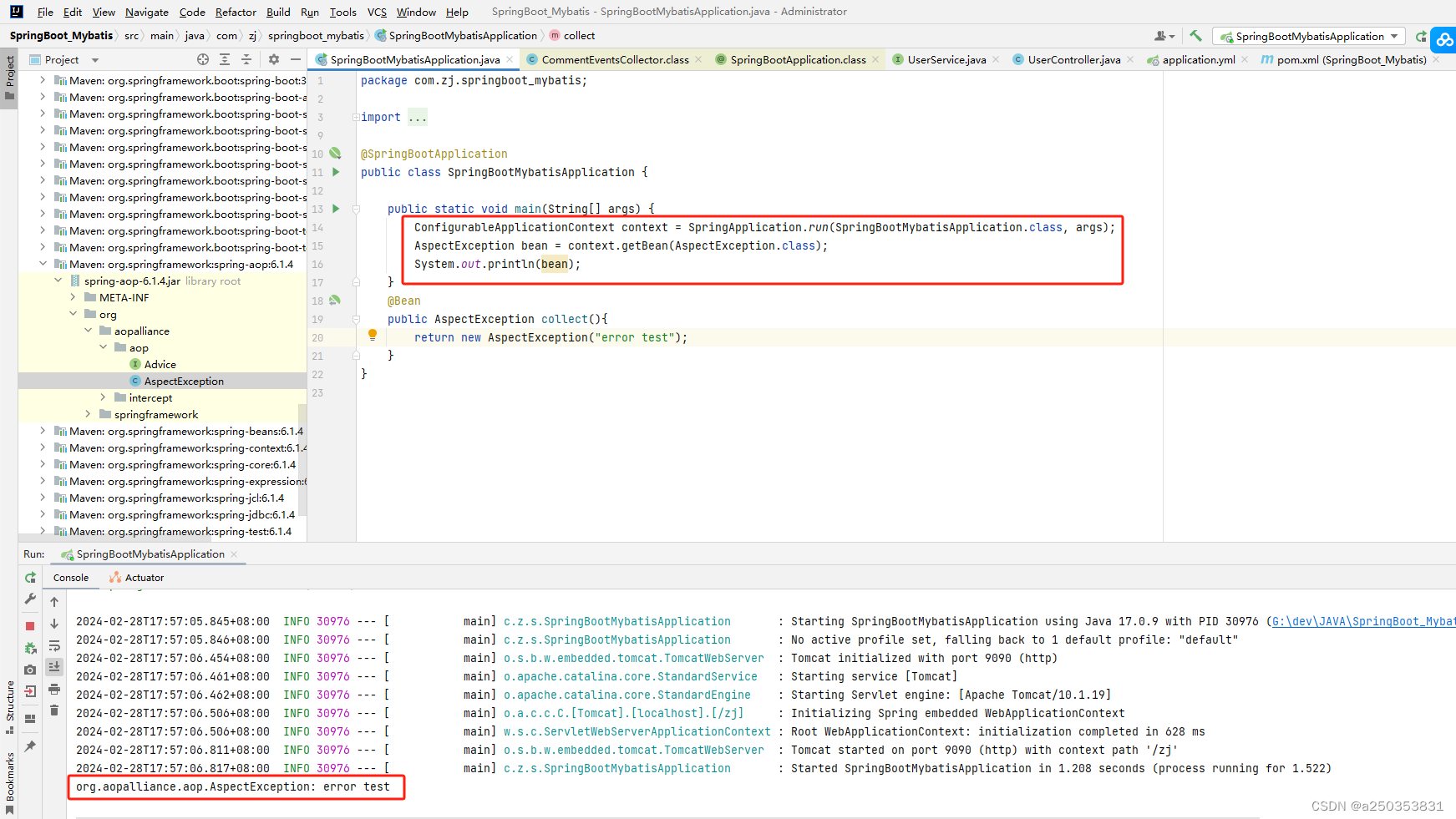
Task: Open the VCS menu
Action: 377,12
